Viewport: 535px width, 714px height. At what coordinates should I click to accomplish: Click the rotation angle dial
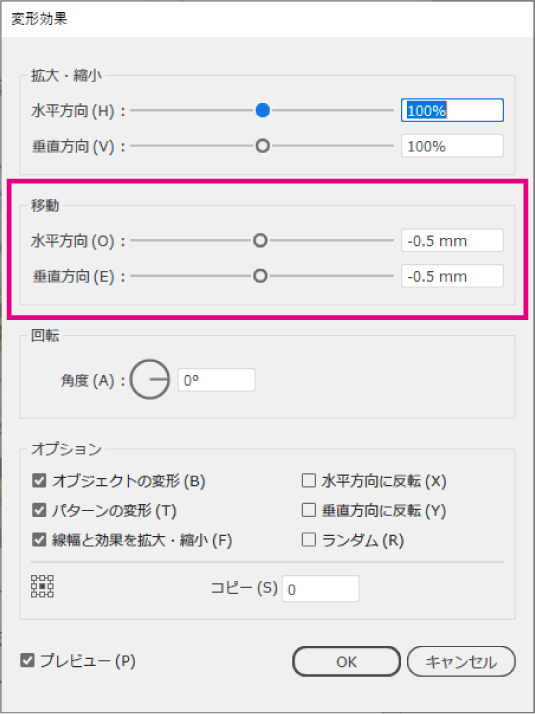pos(150,379)
